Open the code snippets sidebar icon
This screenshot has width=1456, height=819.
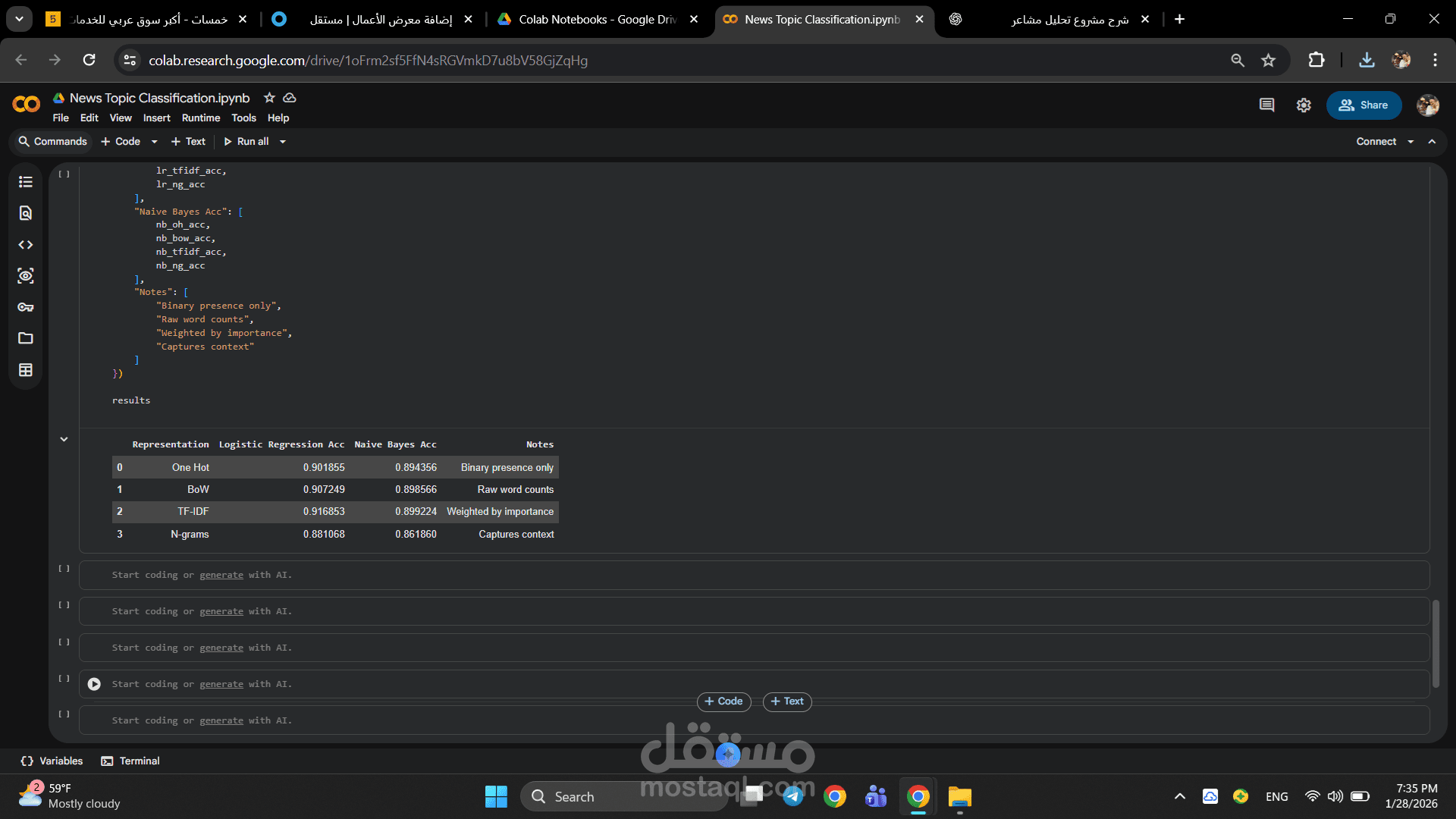click(x=26, y=245)
